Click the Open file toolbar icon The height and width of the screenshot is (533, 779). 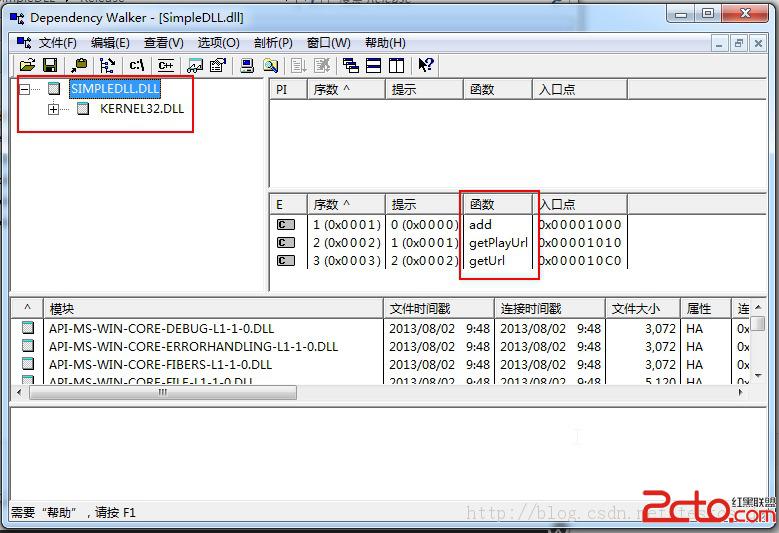[27, 65]
